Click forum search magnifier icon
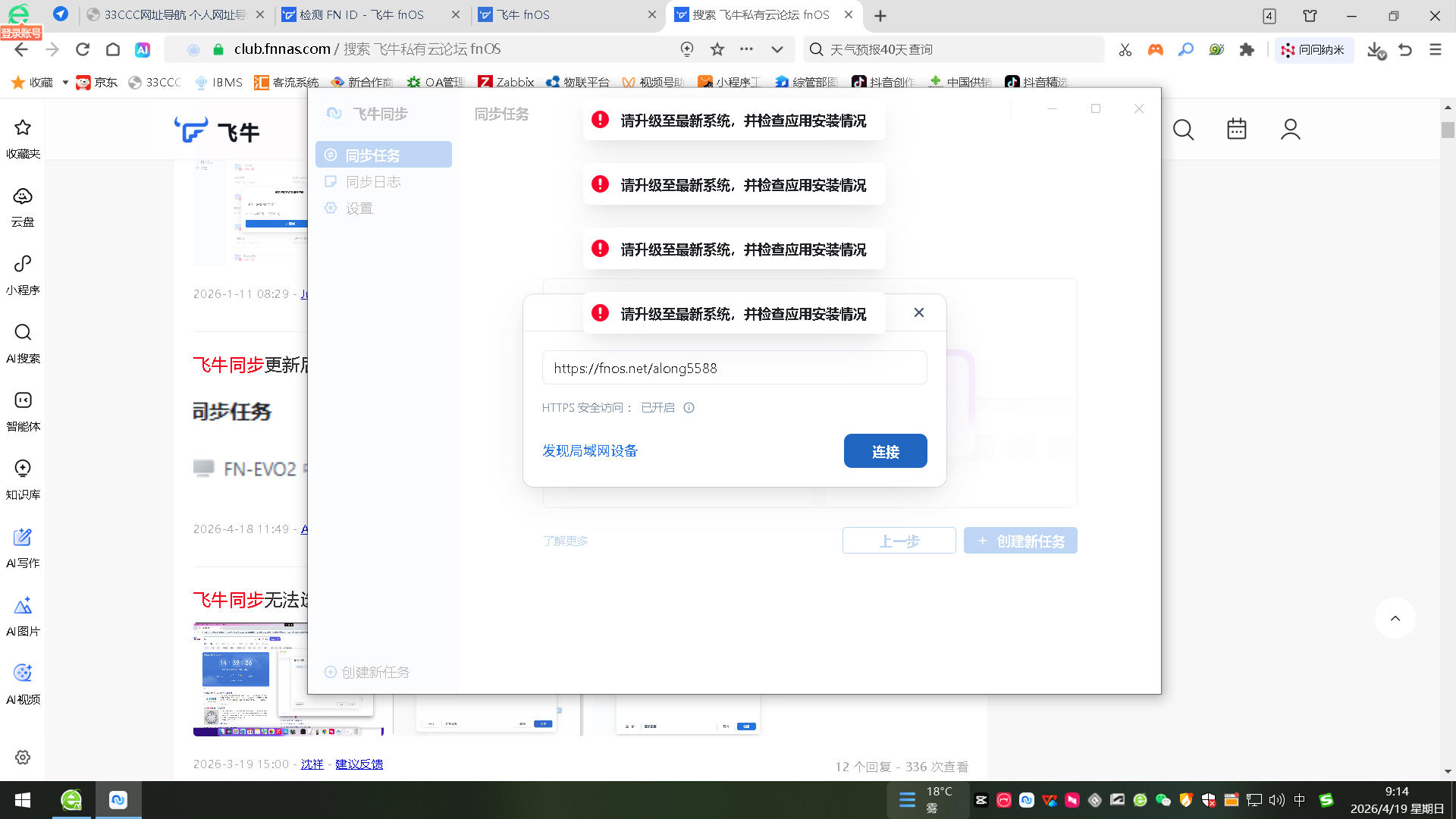Image resolution: width=1456 pixels, height=819 pixels. pyautogui.click(x=1183, y=130)
